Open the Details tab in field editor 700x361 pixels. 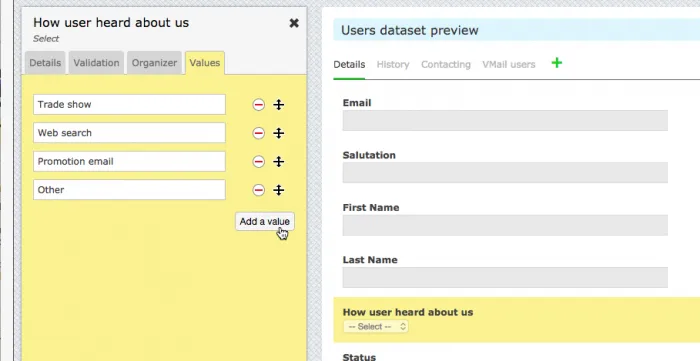click(45, 63)
